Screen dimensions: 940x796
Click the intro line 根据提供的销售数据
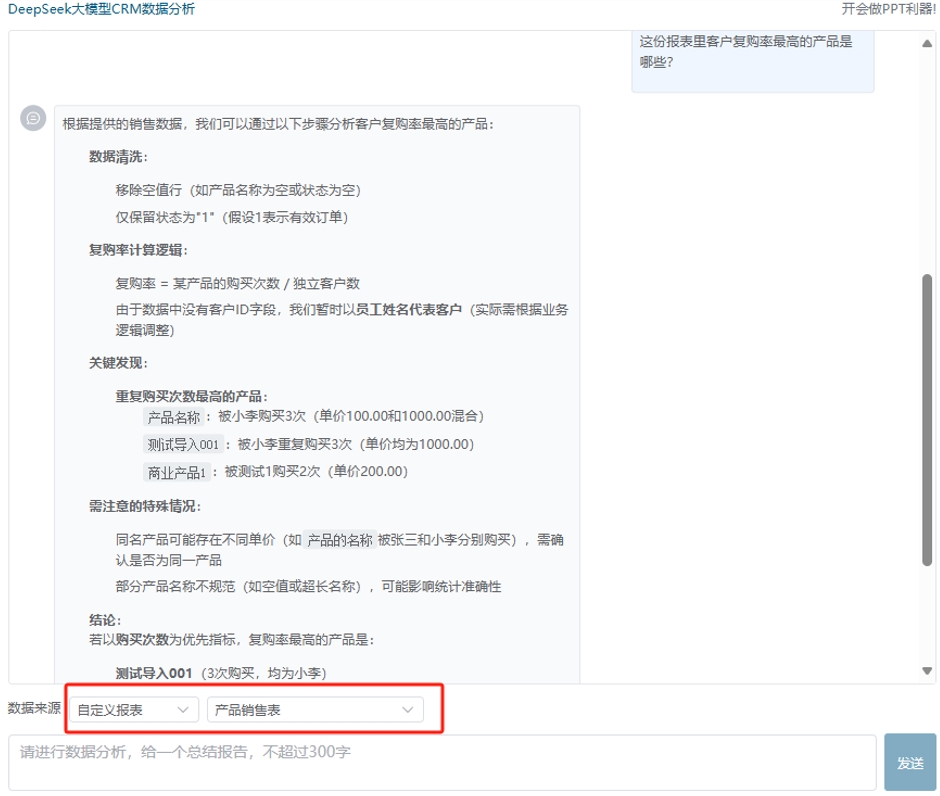coord(278,125)
